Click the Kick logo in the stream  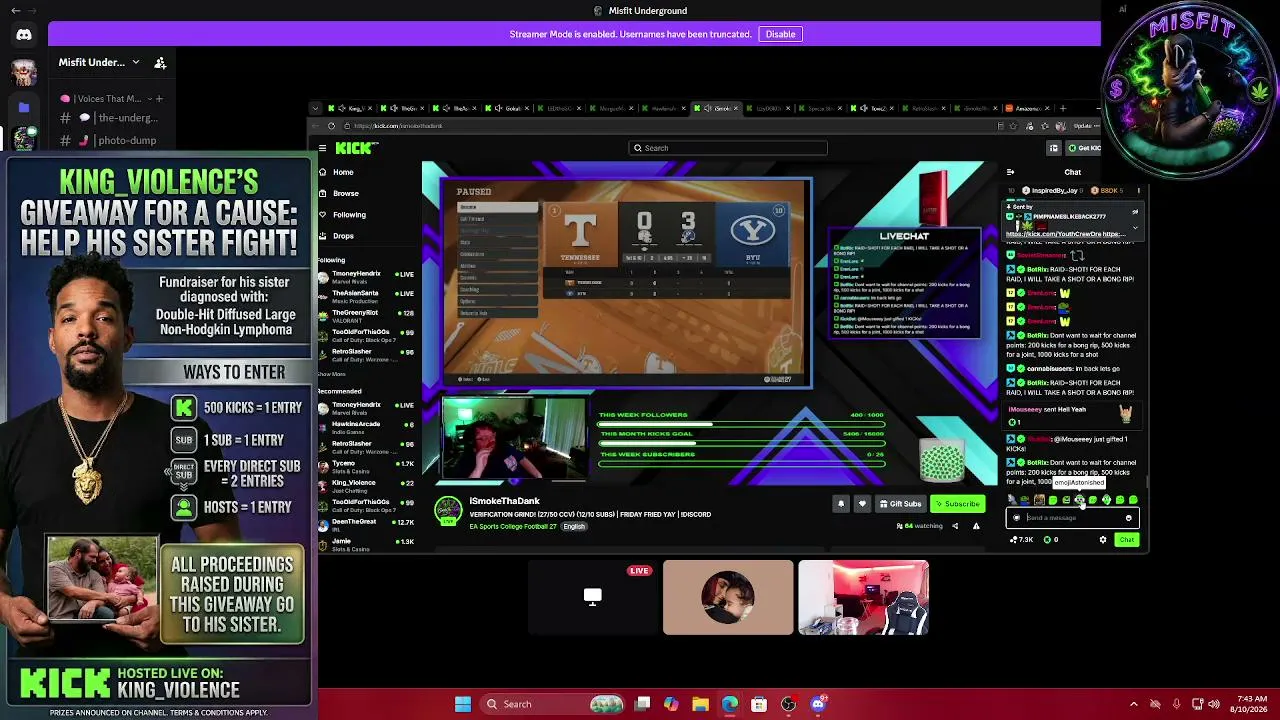(x=356, y=148)
